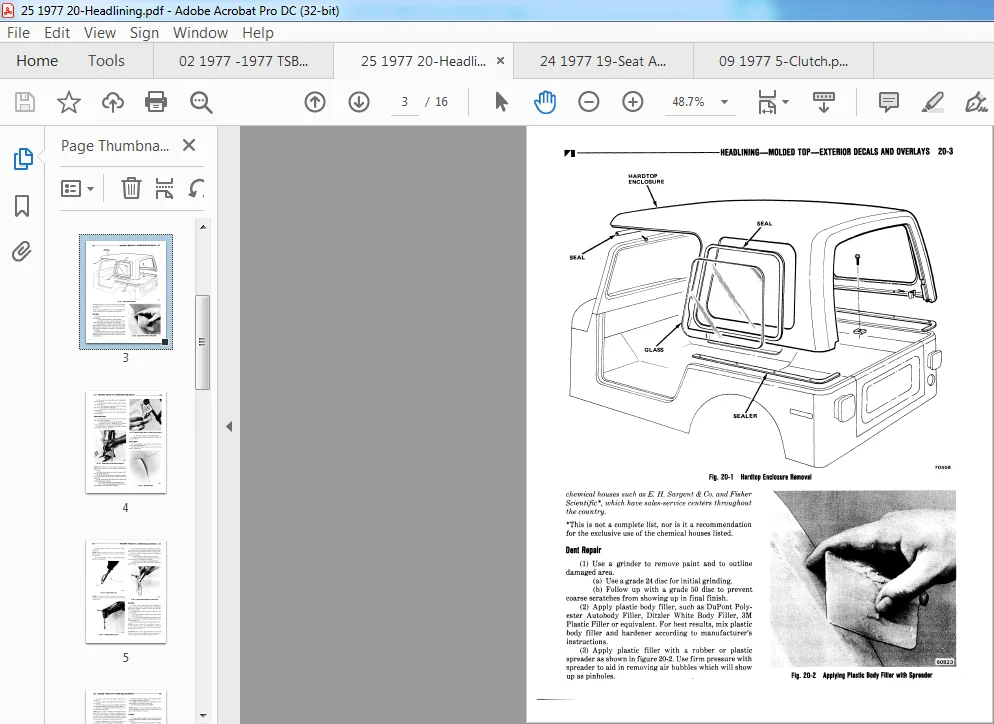The image size is (994, 724).
Task: Open the Help menu
Action: (x=258, y=33)
